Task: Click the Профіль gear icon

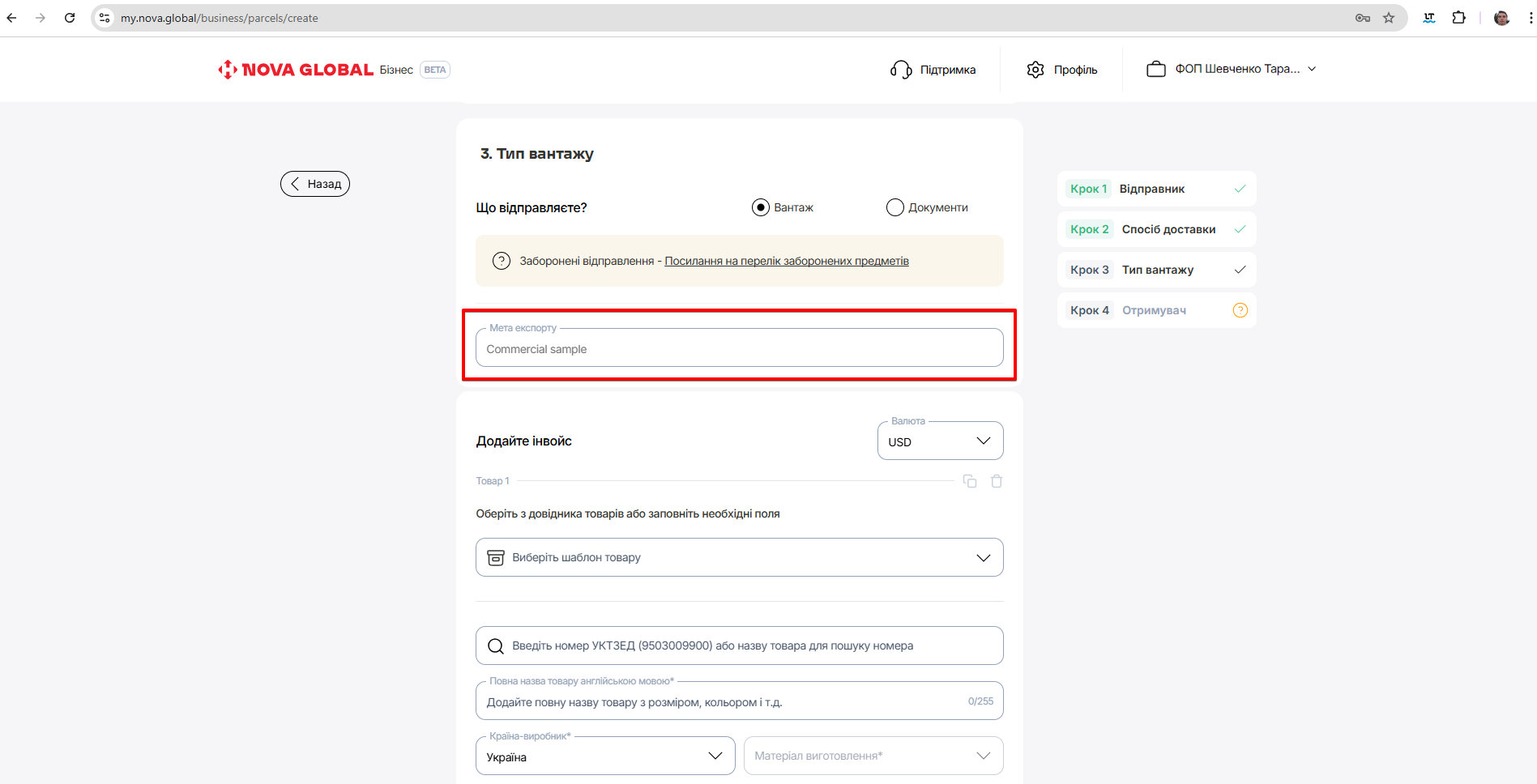Action: pyautogui.click(x=1035, y=70)
